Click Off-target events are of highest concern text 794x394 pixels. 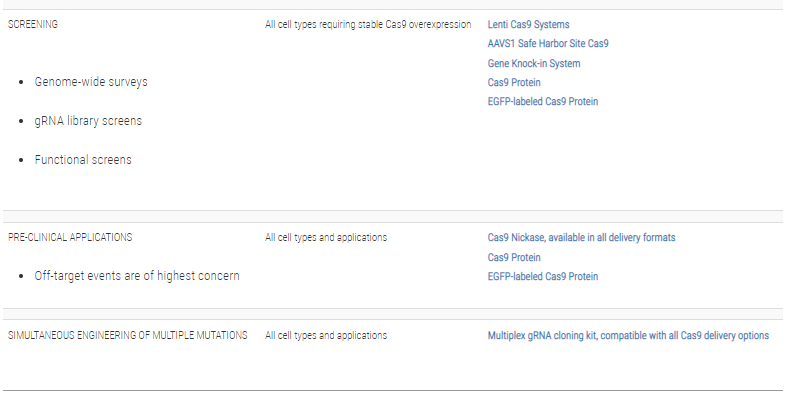click(x=137, y=275)
